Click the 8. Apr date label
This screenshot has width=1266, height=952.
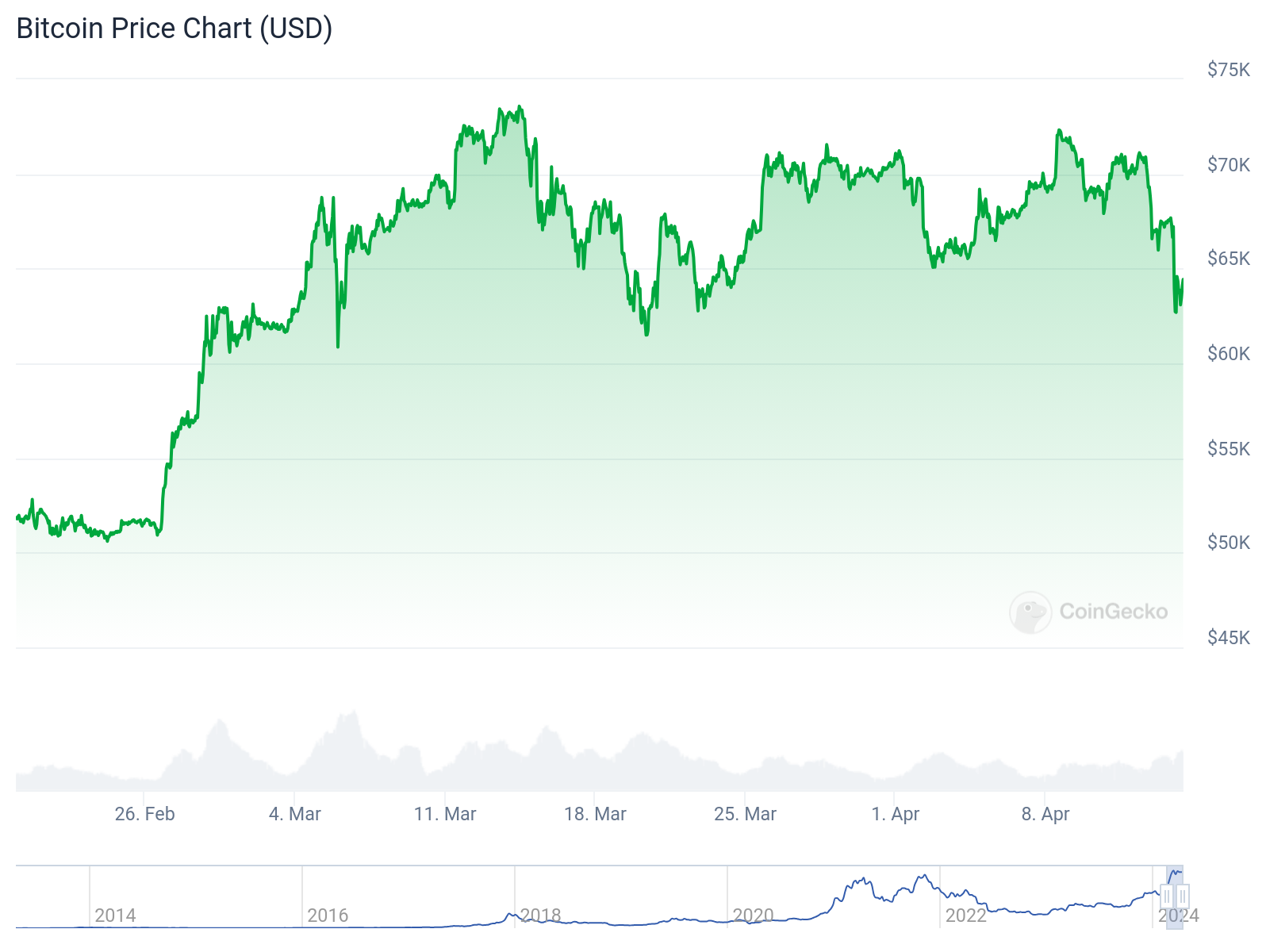1045,814
